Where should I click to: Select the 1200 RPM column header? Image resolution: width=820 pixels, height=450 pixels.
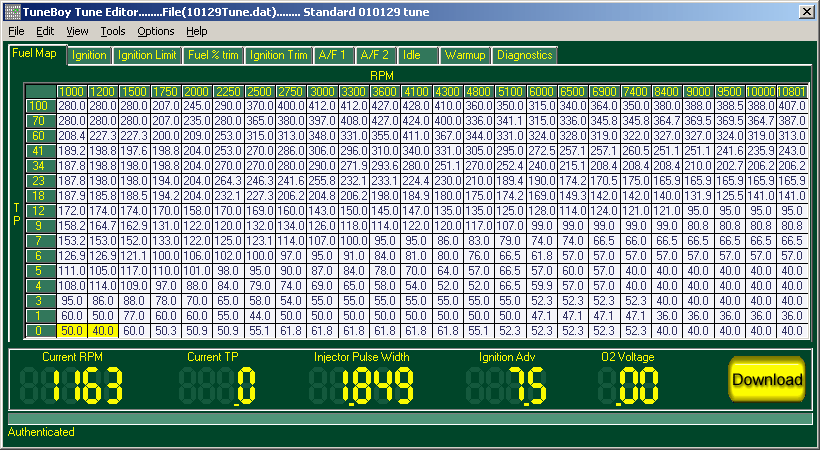click(103, 92)
